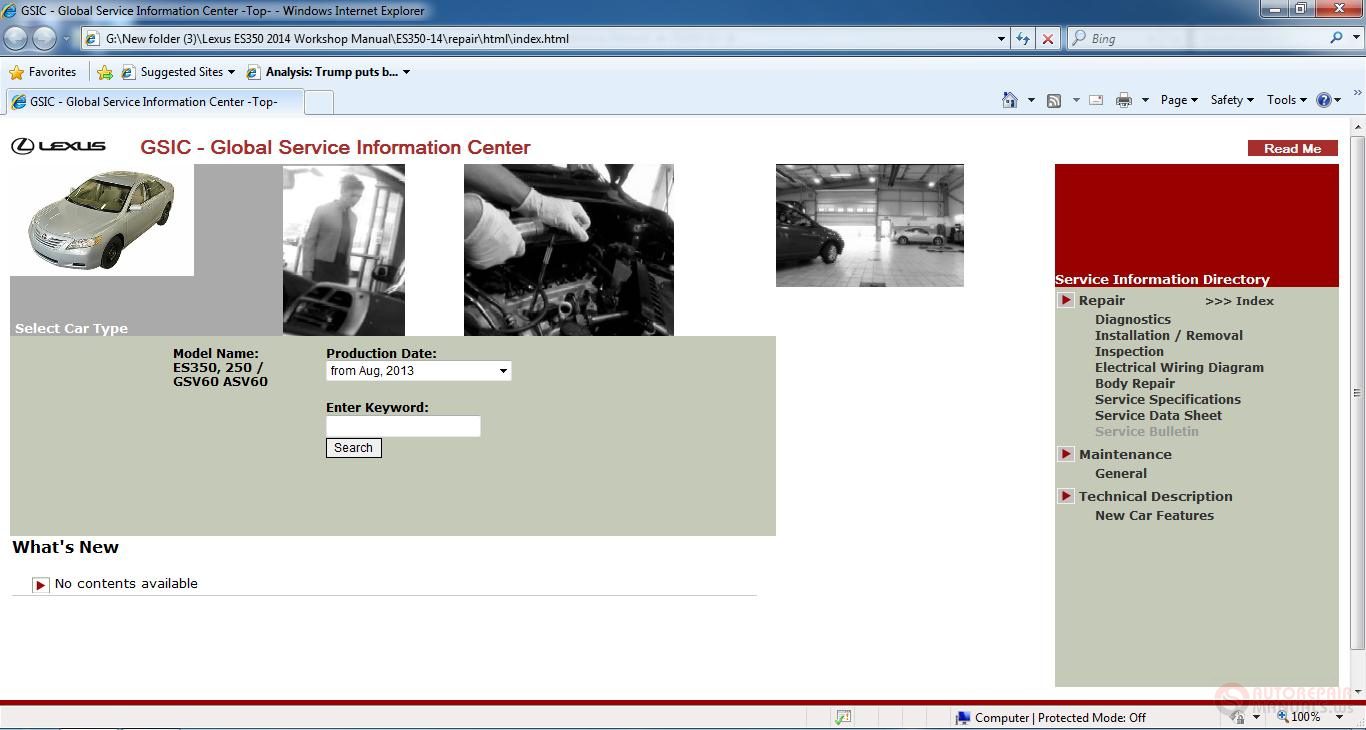Open the Tools menu
The height and width of the screenshot is (730, 1366).
(1286, 100)
